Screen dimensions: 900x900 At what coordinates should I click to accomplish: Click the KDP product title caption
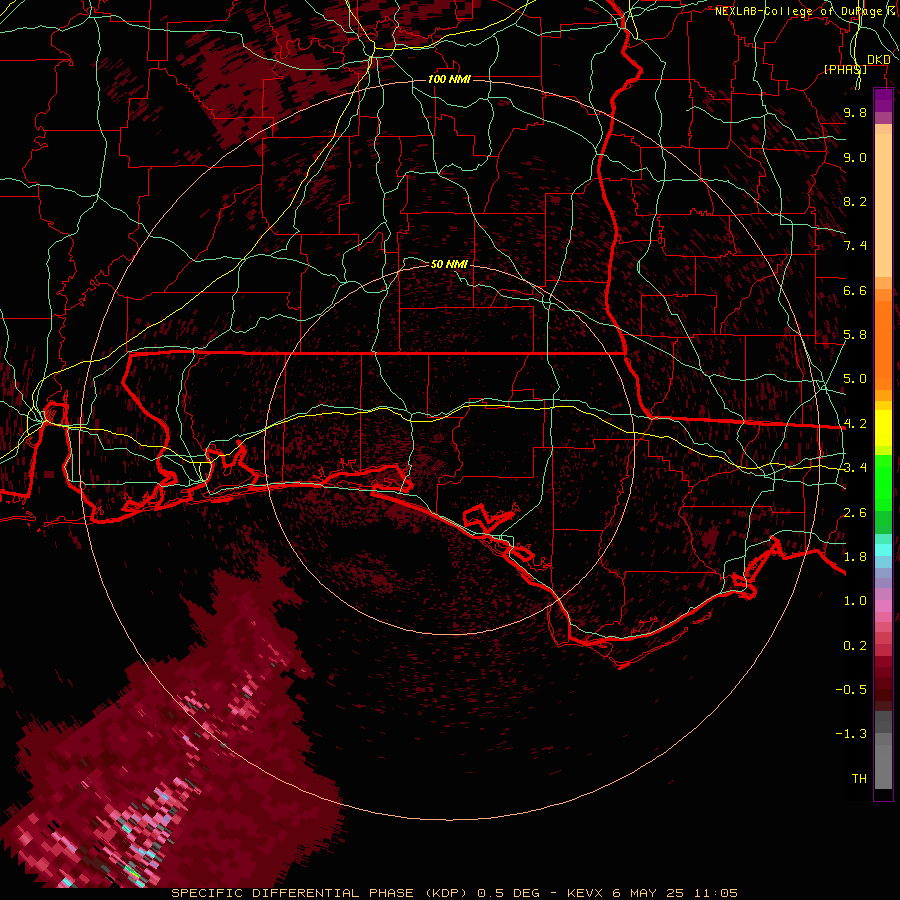pos(455,893)
